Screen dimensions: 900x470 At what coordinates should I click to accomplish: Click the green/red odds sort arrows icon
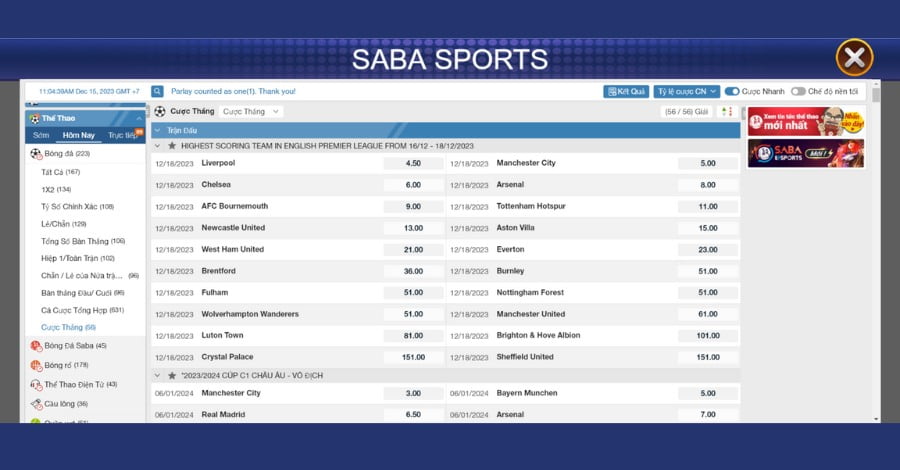tap(727, 111)
